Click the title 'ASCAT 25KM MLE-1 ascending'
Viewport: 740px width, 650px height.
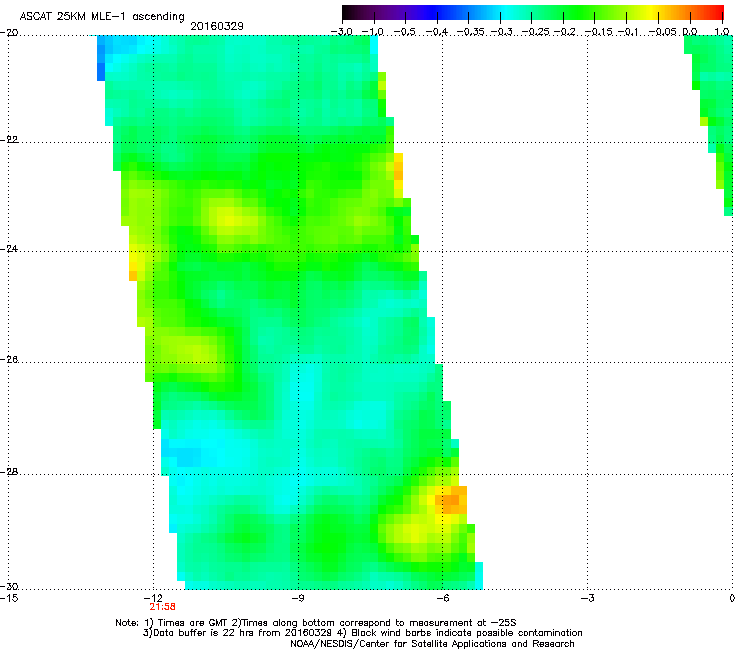click(102, 17)
